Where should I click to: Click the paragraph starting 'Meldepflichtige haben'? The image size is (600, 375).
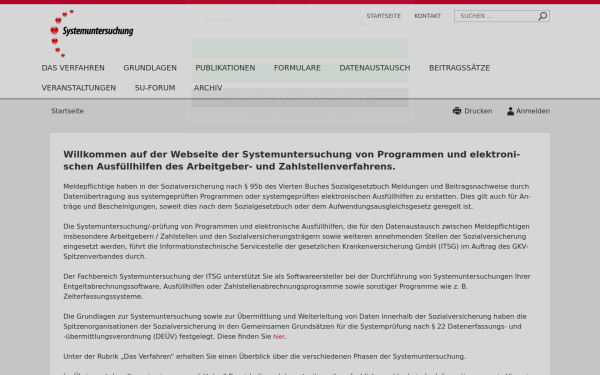297,196
